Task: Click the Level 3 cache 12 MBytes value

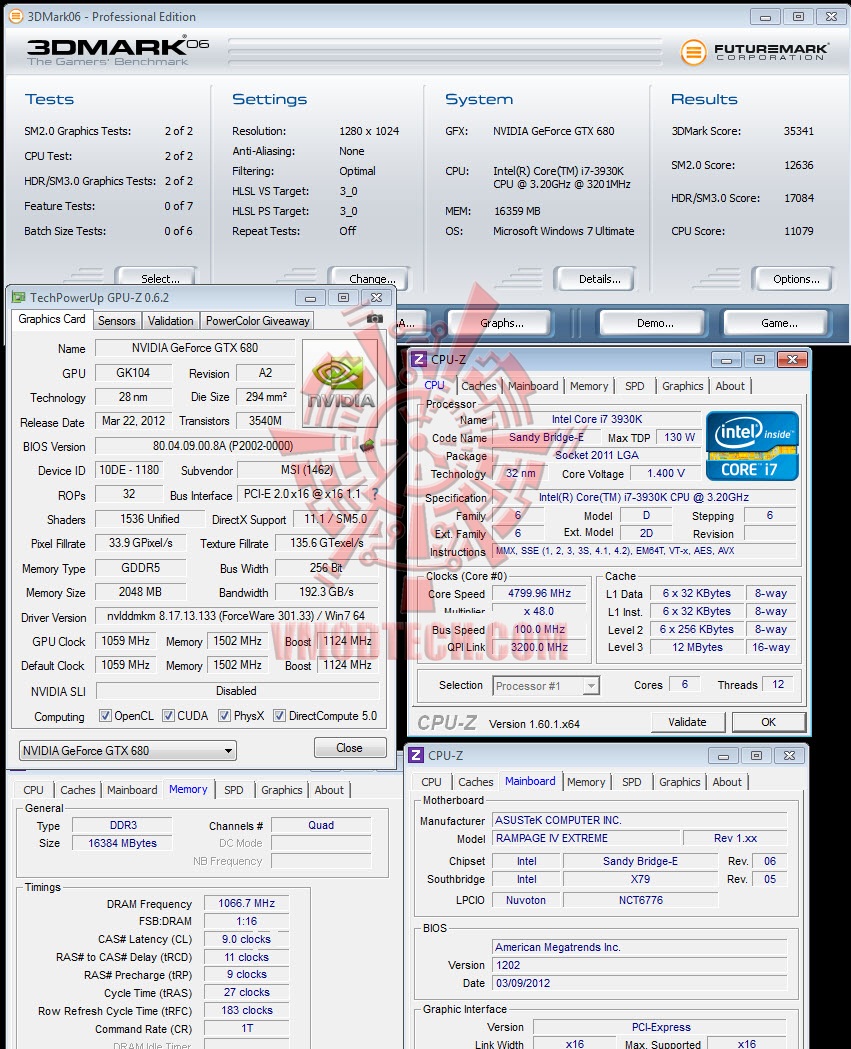Action: tap(697, 647)
